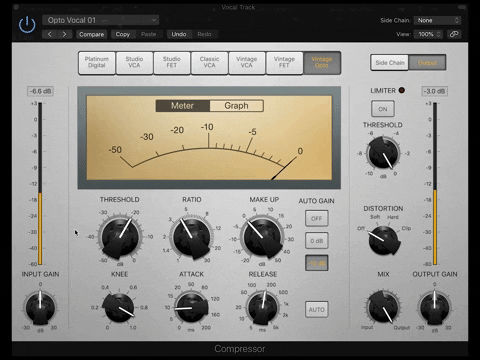This screenshot has width=480, height=360.
Task: Click the Compressor label at bottom
Action: (240, 349)
